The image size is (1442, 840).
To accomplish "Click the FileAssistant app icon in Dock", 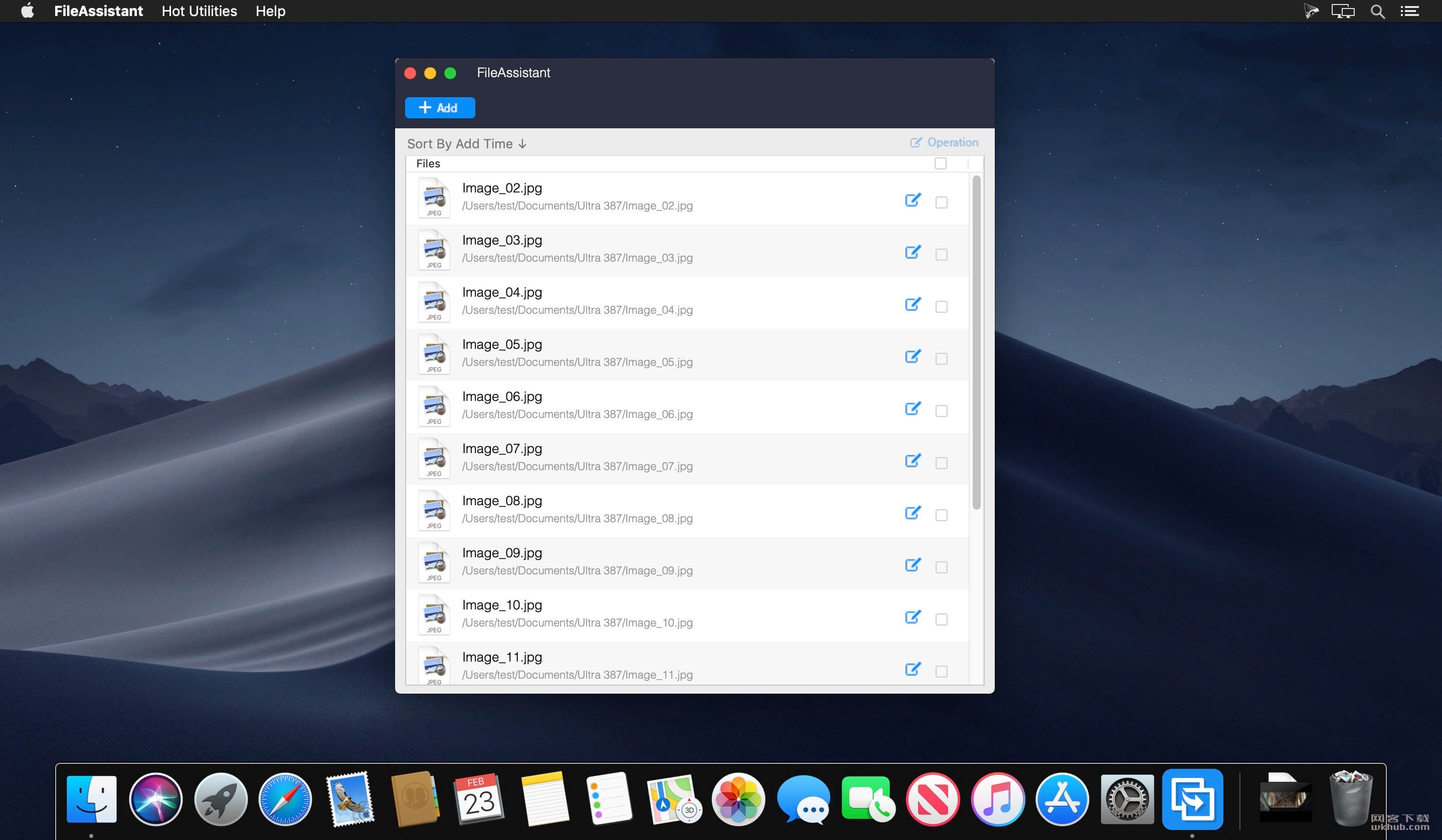I will 1192,799.
